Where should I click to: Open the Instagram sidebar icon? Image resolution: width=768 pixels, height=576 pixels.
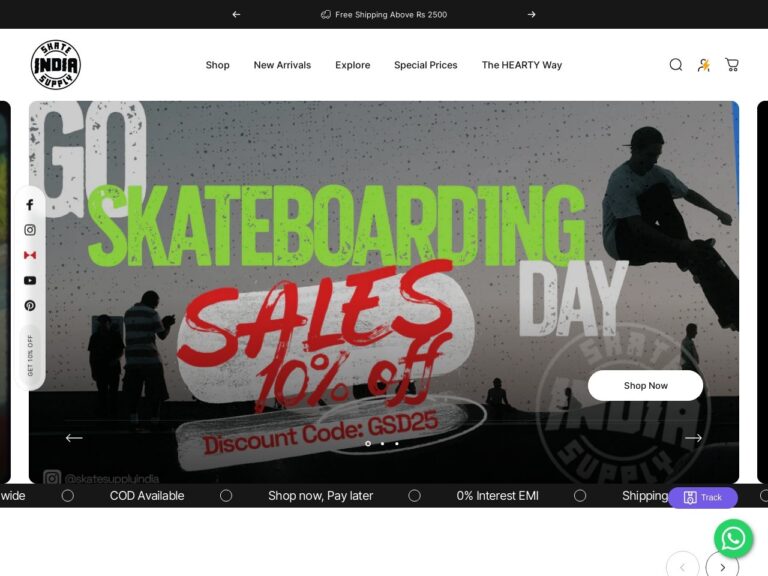[x=30, y=230]
